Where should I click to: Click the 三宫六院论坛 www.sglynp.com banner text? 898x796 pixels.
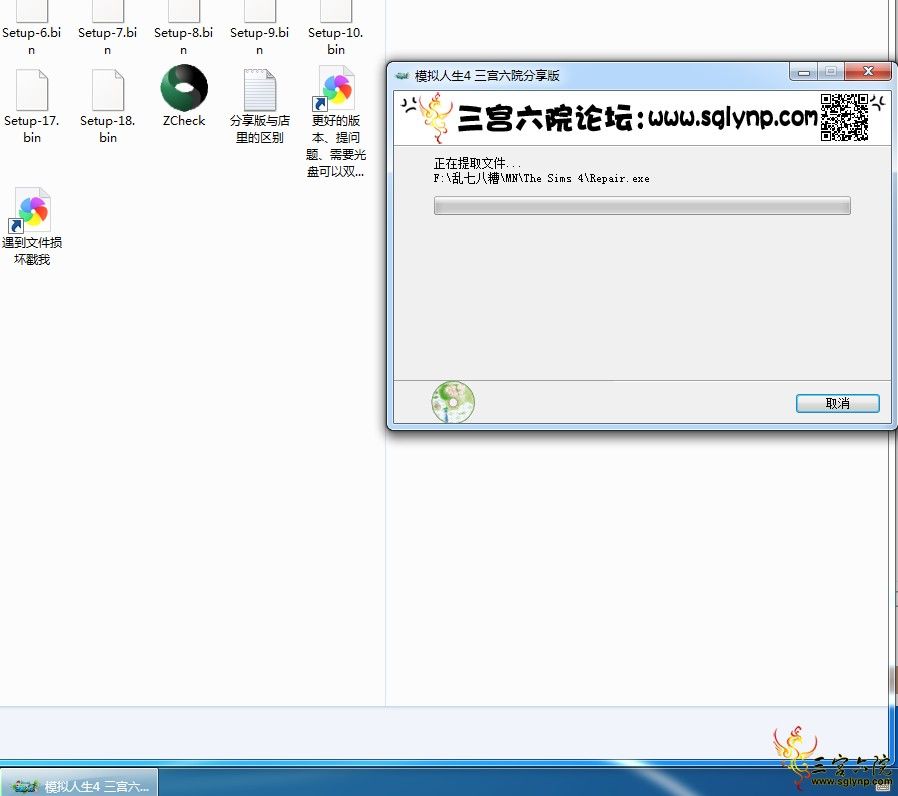637,118
